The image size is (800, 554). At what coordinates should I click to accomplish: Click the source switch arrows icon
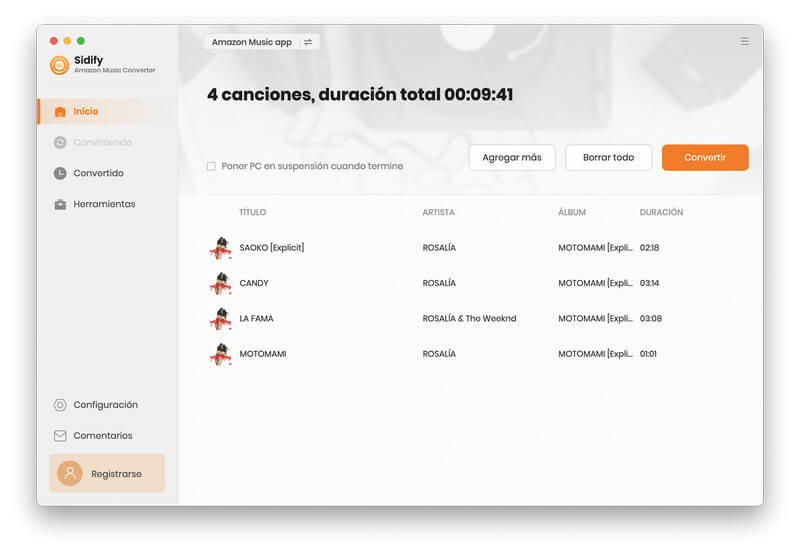[308, 42]
